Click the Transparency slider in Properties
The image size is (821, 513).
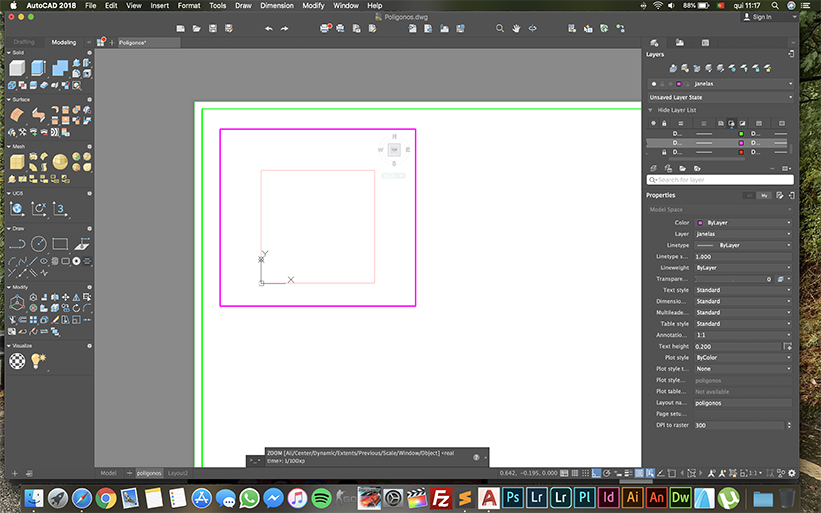click(733, 280)
